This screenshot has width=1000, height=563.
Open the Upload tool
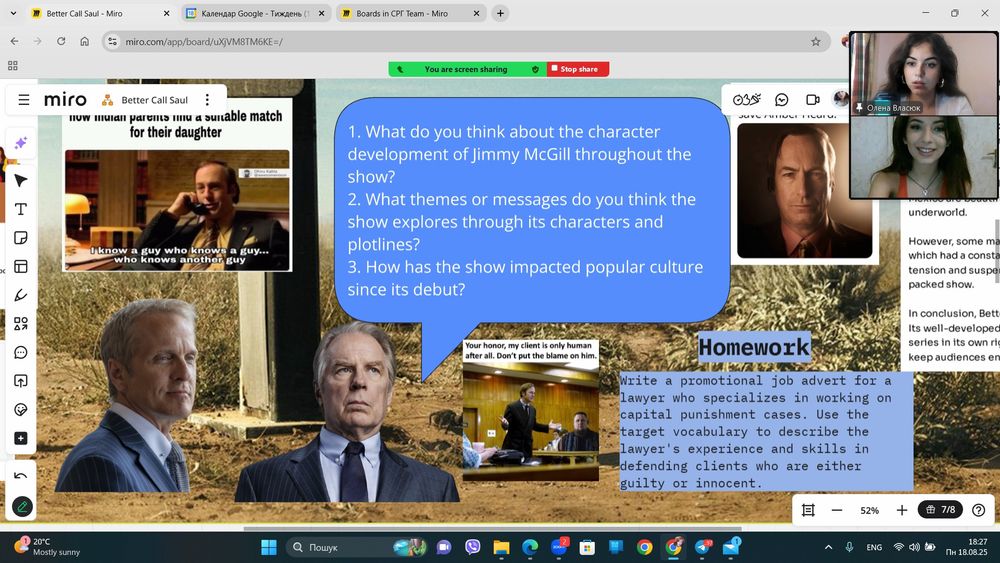[x=20, y=381]
